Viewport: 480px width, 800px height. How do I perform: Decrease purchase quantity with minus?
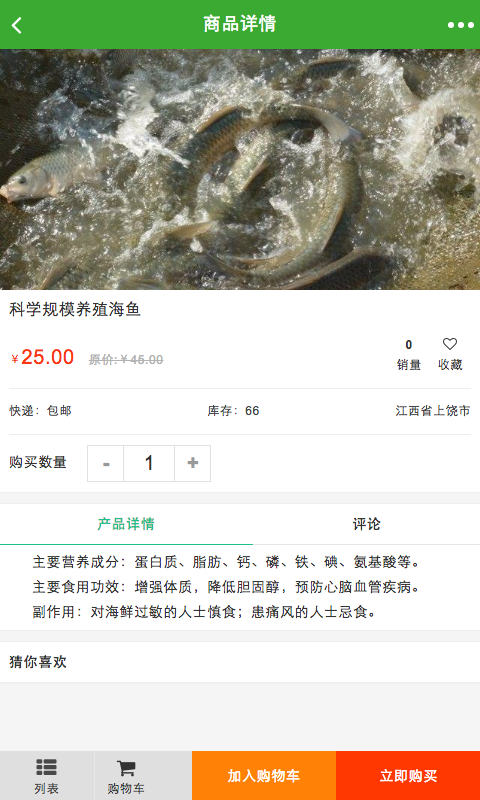click(x=106, y=463)
